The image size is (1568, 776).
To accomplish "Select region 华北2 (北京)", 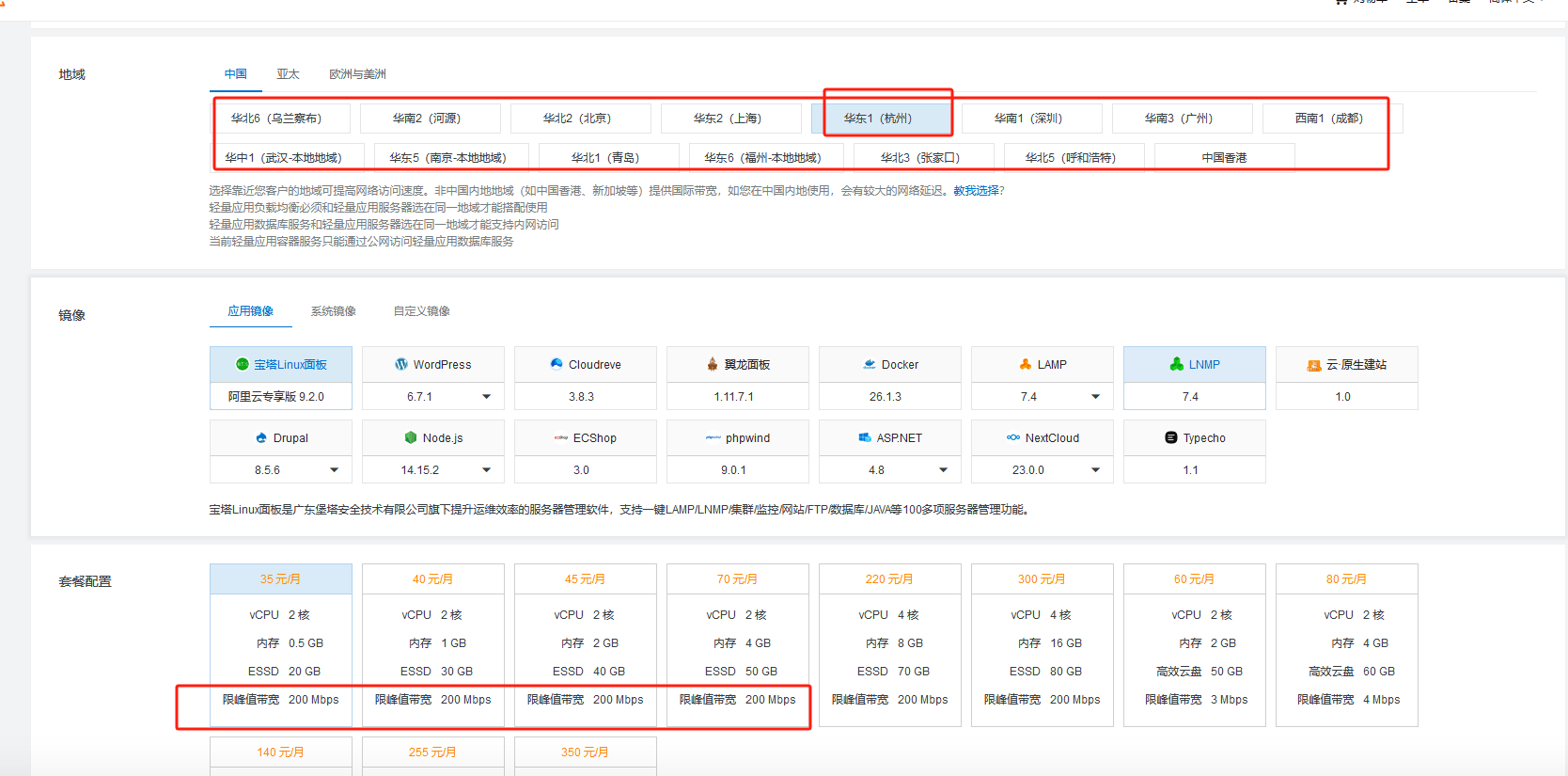I will coord(581,119).
